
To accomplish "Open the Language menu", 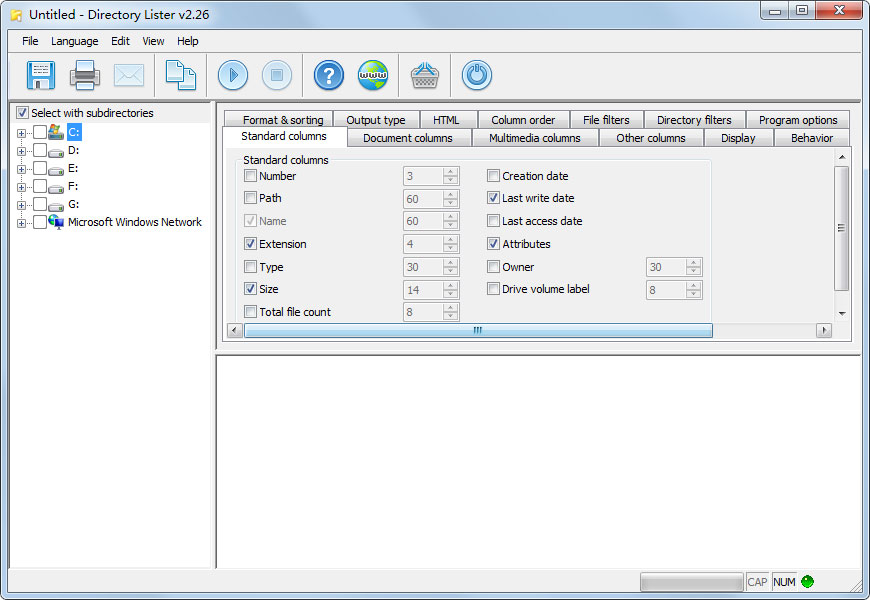I will 74,41.
